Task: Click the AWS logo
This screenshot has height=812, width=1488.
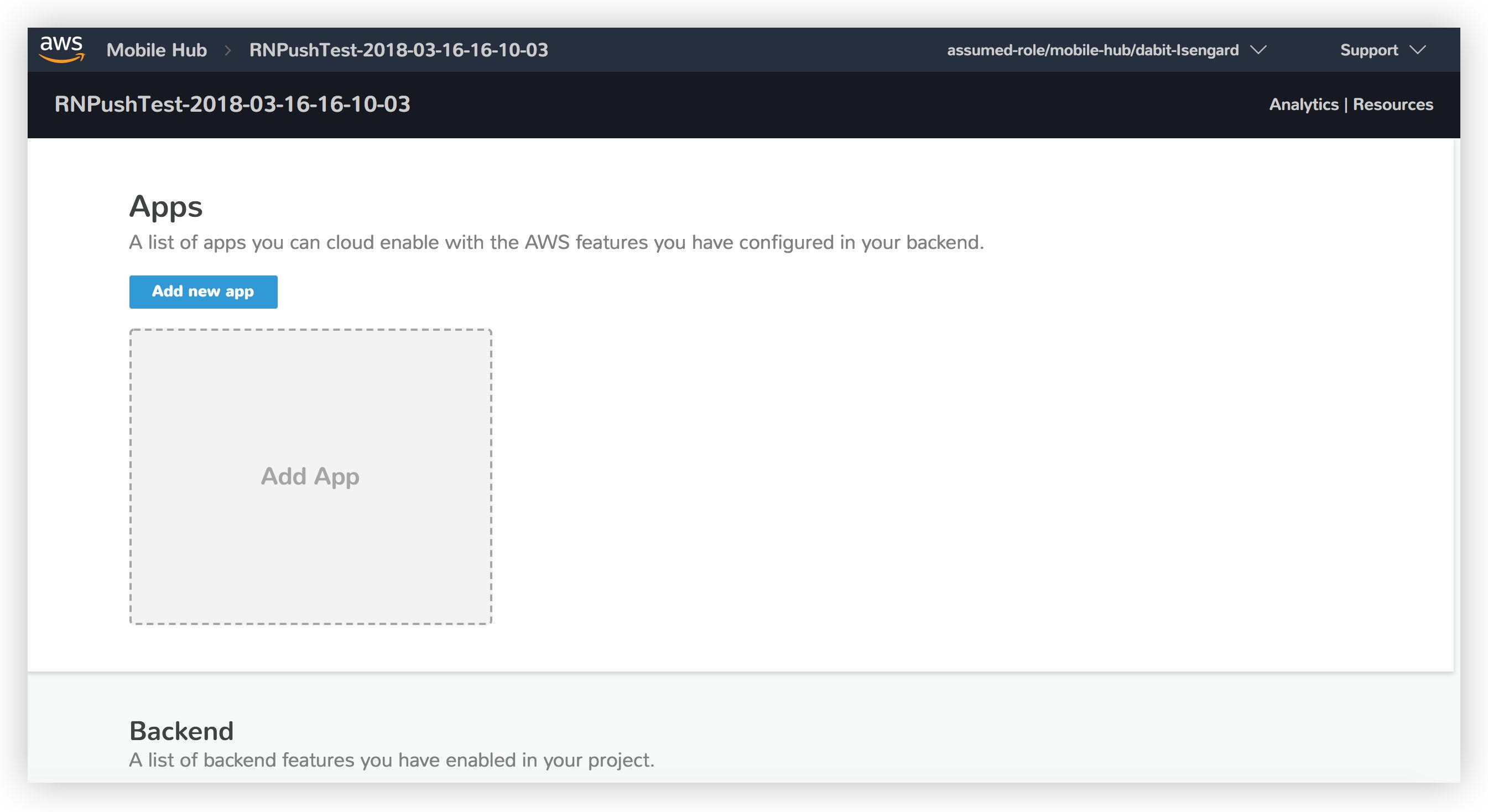Action: pos(62,49)
